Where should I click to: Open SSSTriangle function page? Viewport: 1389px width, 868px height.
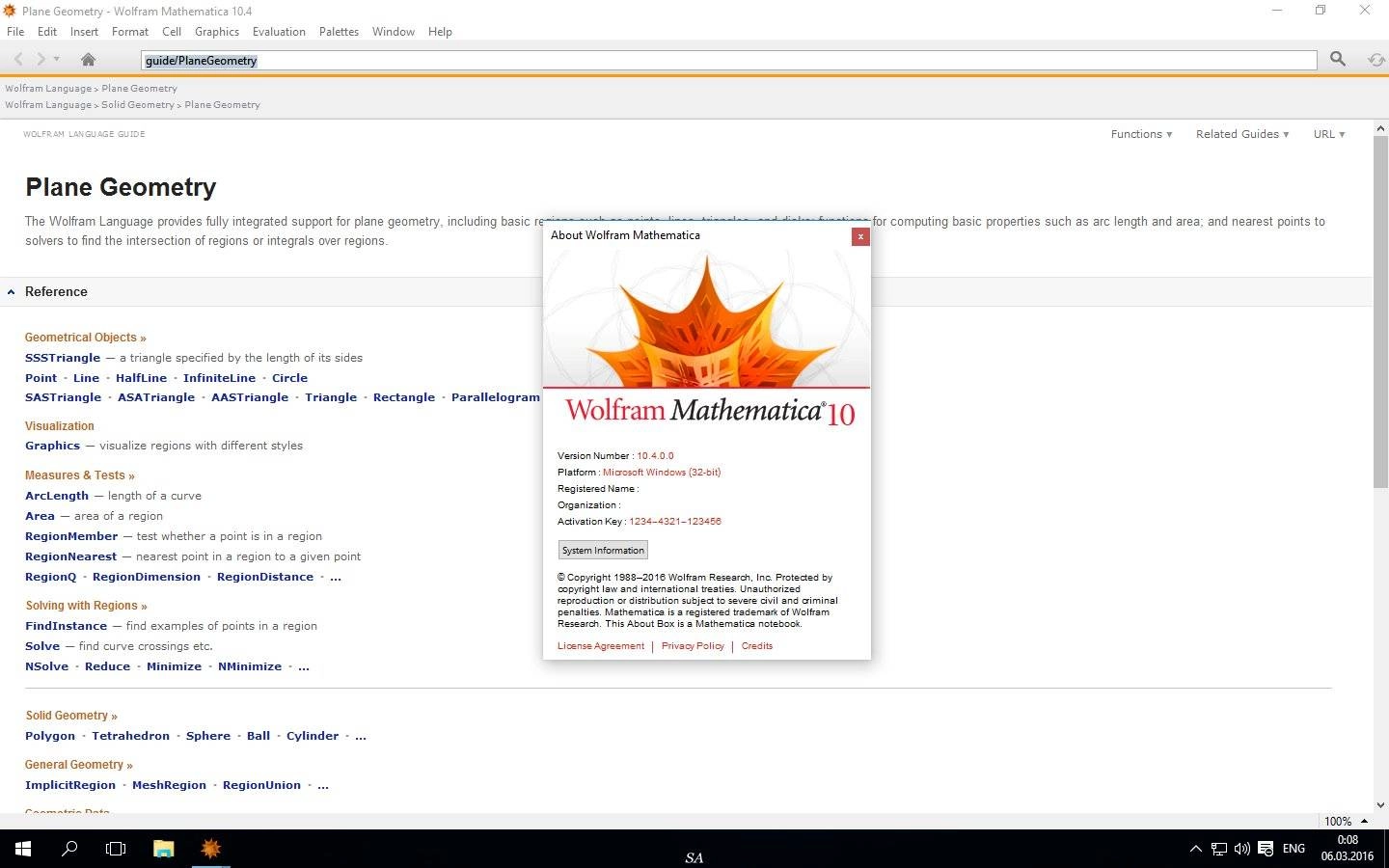pos(63,358)
